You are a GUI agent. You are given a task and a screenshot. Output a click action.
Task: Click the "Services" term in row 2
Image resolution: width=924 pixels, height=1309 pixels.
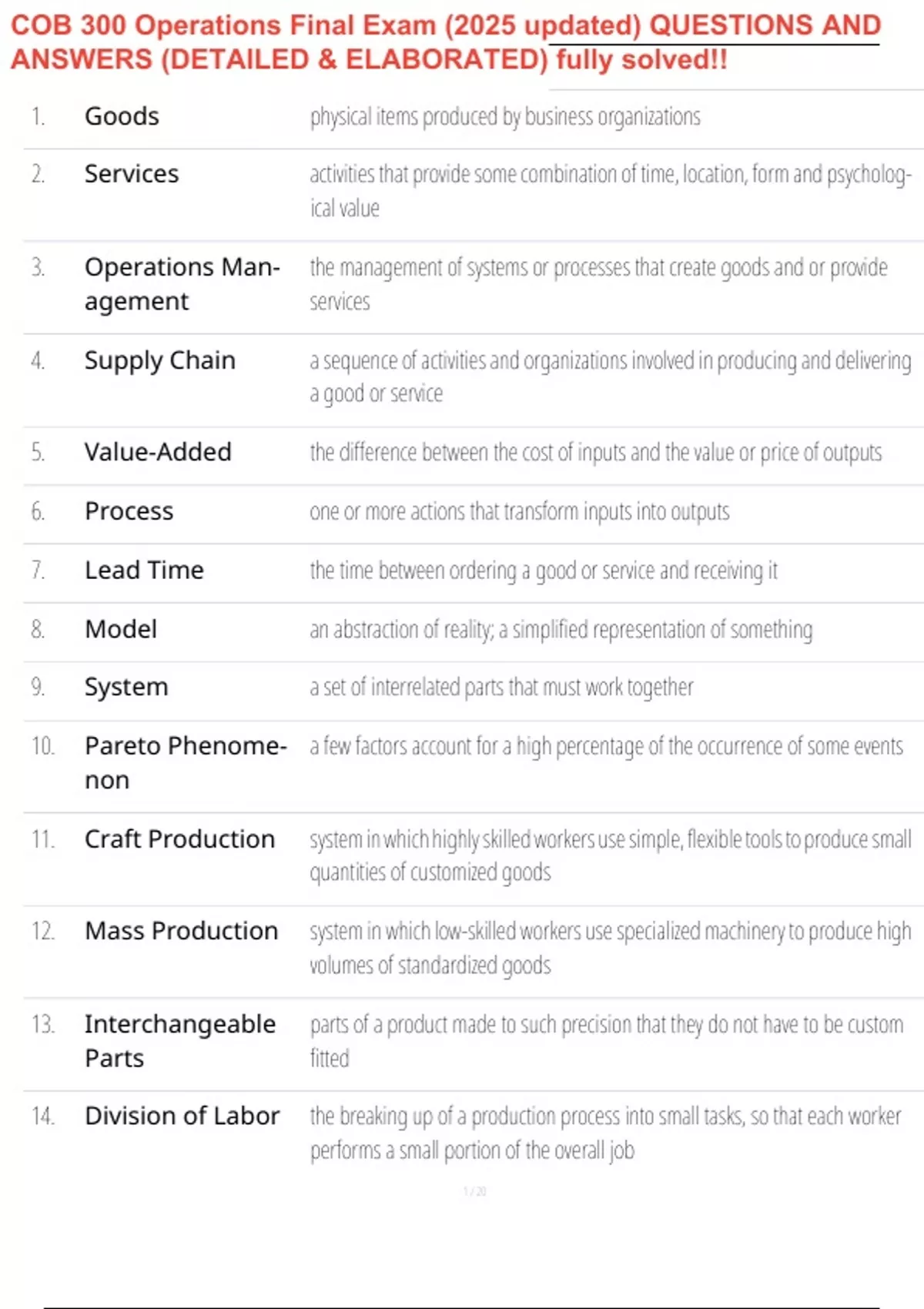(x=132, y=174)
